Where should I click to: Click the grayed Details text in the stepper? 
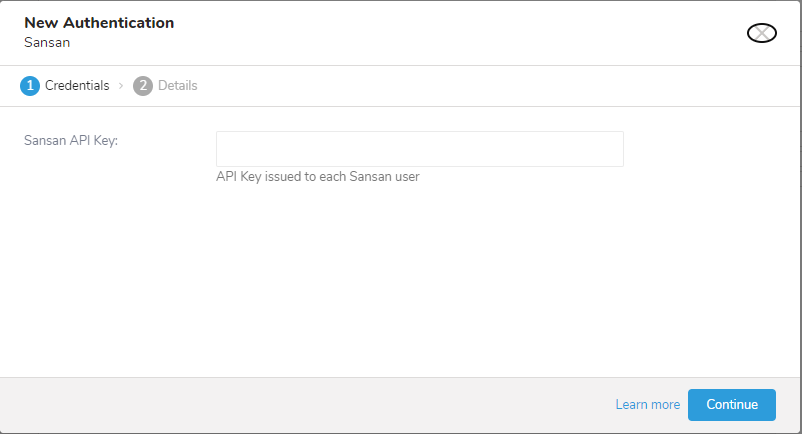178,86
